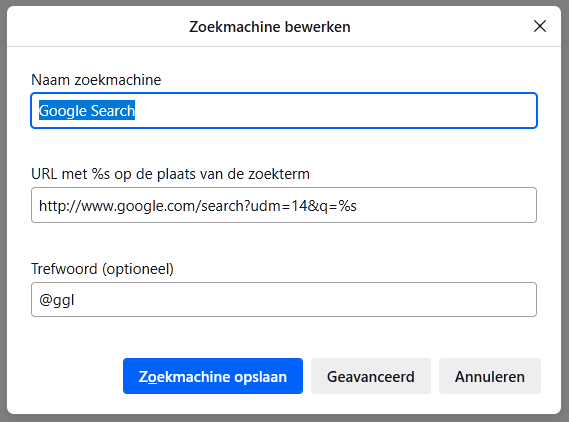Select the Trefwoord (optioneel) input field

pos(284,299)
